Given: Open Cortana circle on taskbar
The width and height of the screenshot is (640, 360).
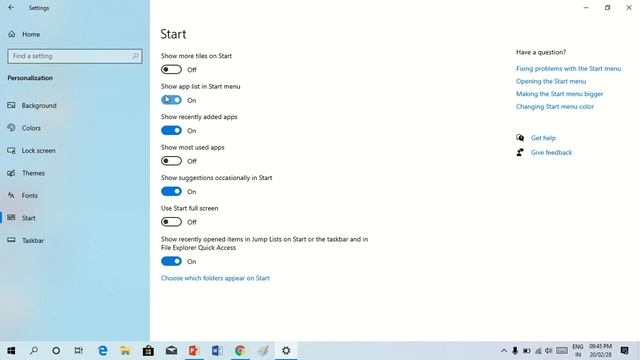Looking at the screenshot, I should 56,351.
